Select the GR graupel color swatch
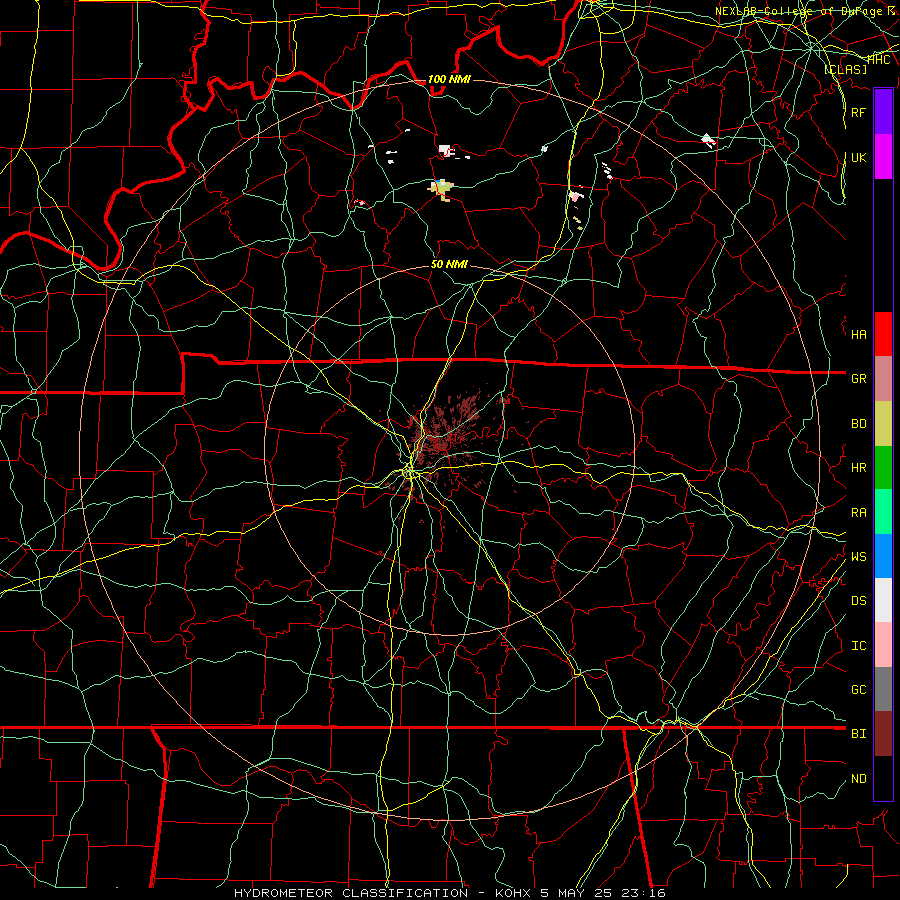This screenshot has width=900, height=900. tap(883, 379)
